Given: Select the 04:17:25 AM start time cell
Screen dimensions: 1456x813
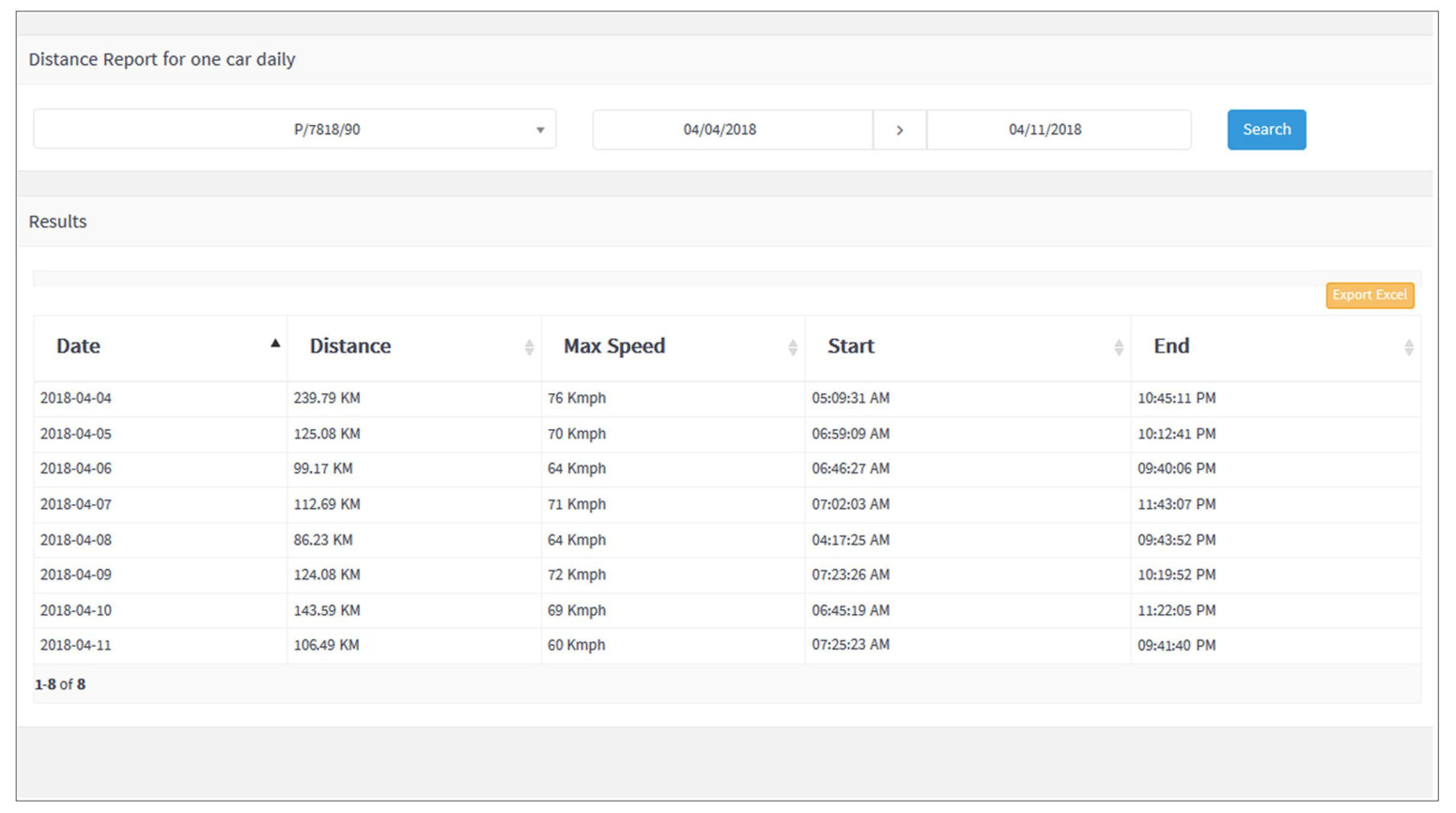Looking at the screenshot, I should pos(850,540).
